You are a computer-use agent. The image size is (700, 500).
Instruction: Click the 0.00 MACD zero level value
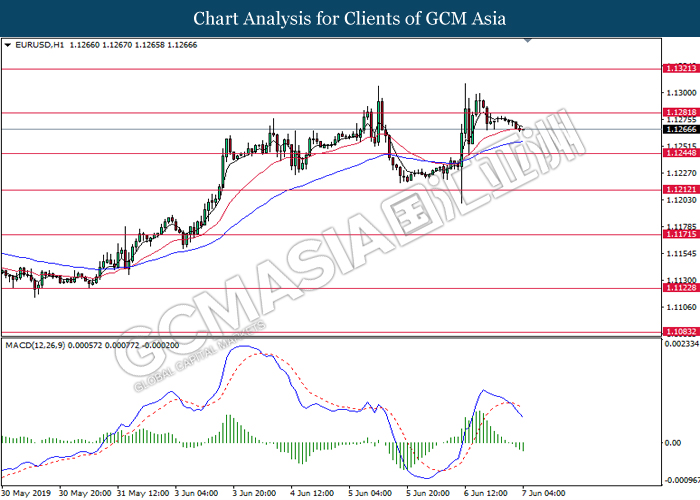(x=673, y=443)
